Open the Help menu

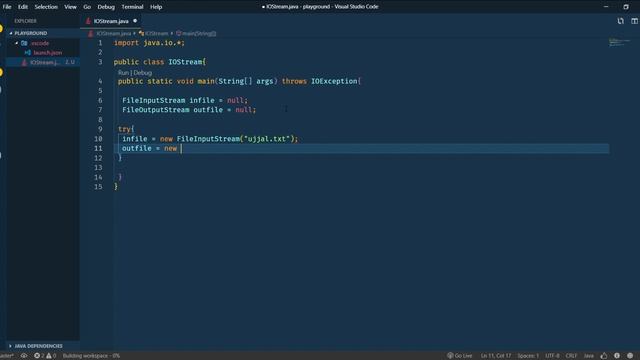156,7
